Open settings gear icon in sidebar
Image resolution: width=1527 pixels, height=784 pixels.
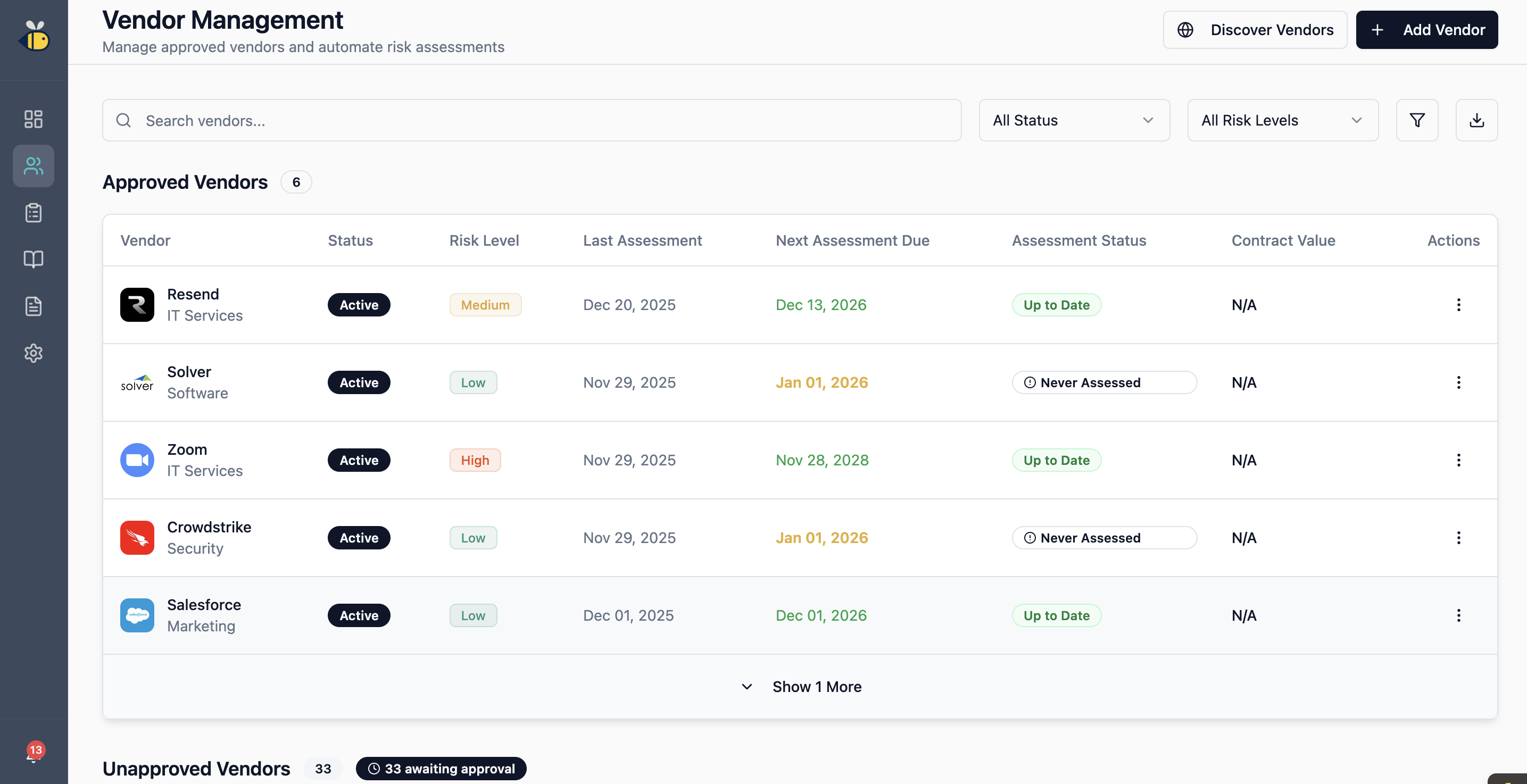click(33, 353)
